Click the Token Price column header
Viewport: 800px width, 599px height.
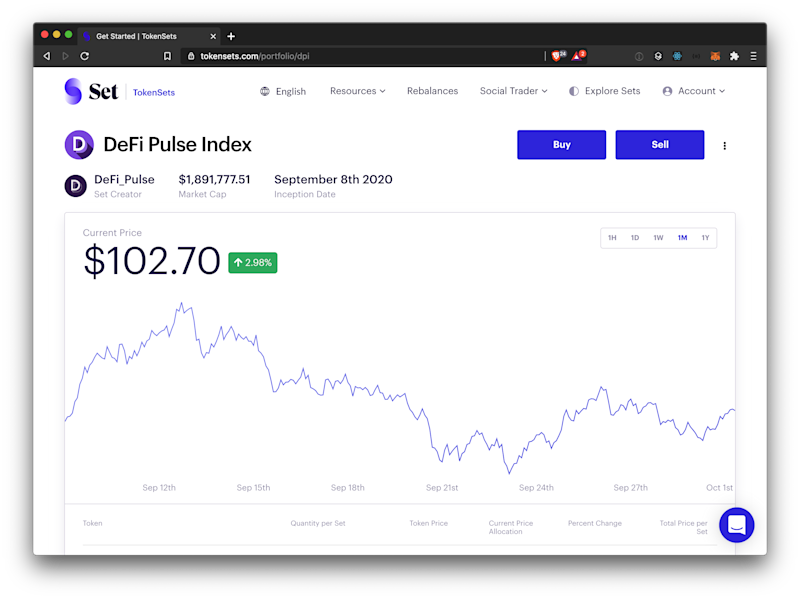click(x=428, y=523)
